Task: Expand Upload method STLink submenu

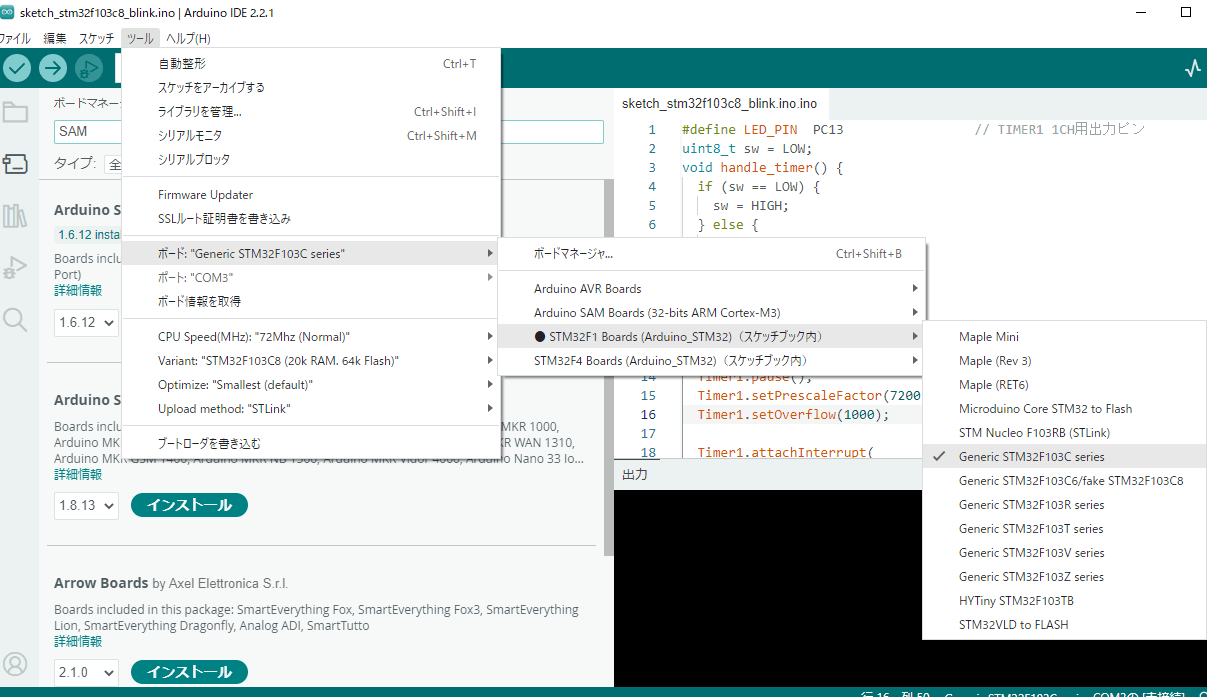Action: [311, 409]
